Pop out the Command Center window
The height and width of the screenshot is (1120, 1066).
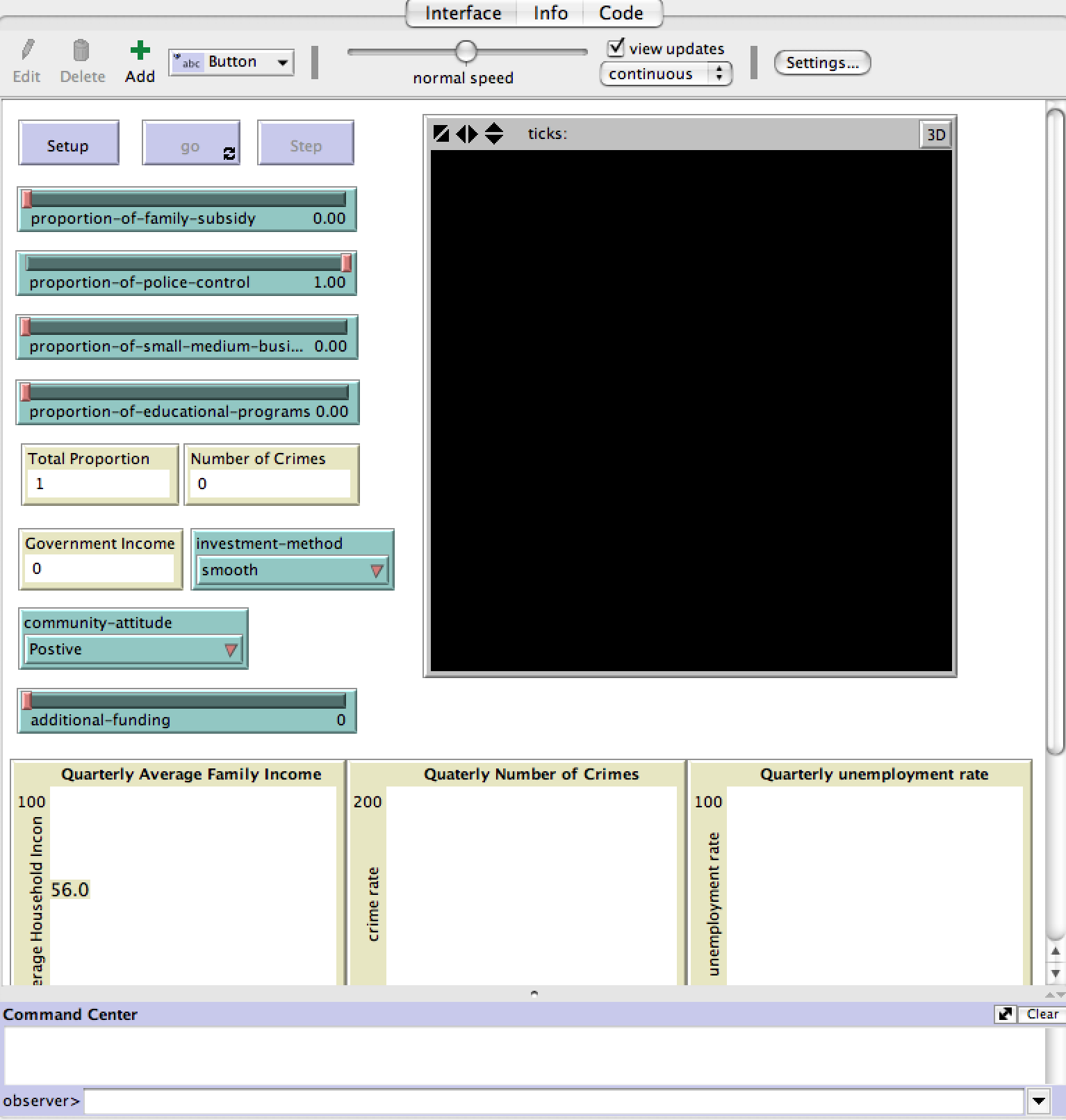coord(1005,1014)
